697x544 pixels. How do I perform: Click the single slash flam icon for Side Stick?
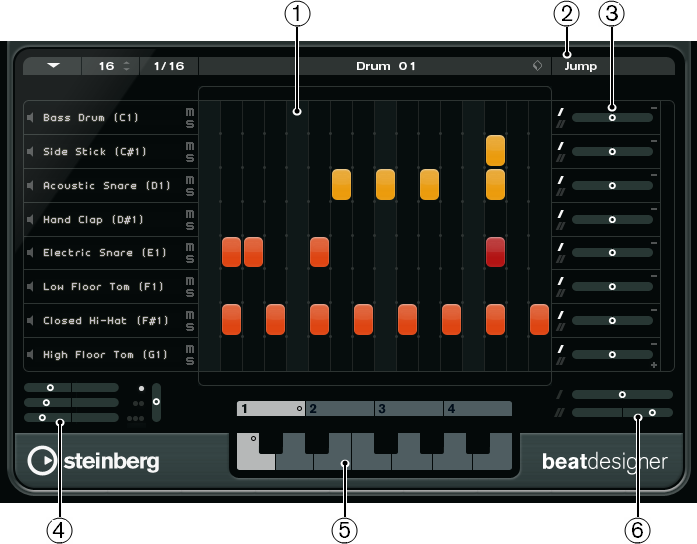click(x=561, y=146)
